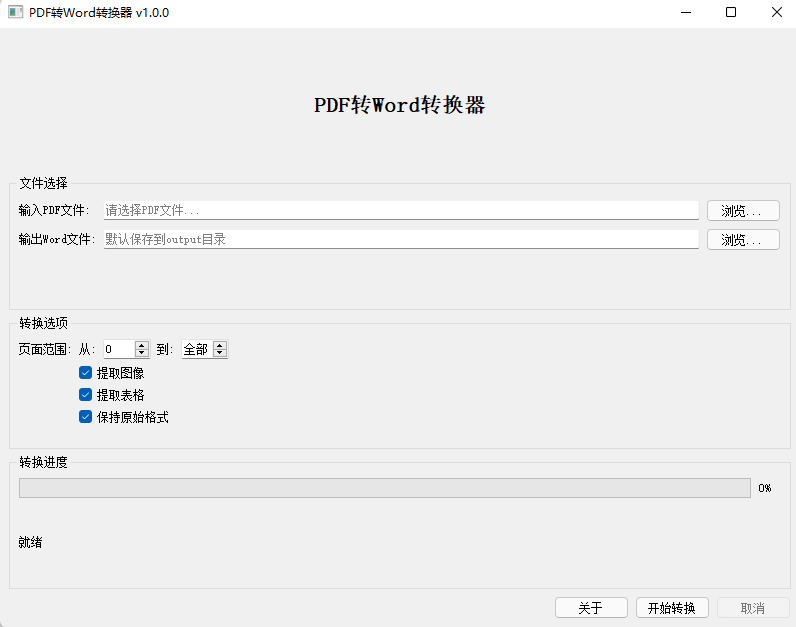Close the converter window
Viewport: 796px width, 627px height.
pyautogui.click(x=777, y=12)
